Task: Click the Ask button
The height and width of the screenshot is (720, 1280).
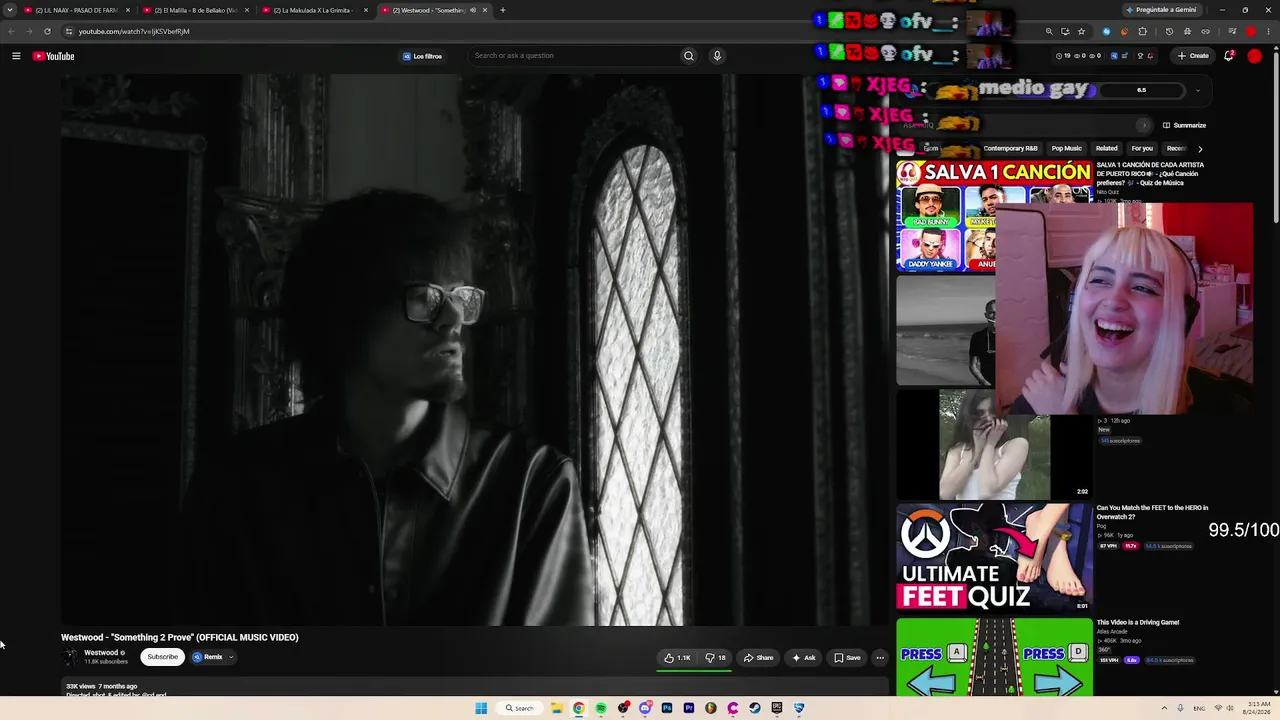Action: point(804,658)
